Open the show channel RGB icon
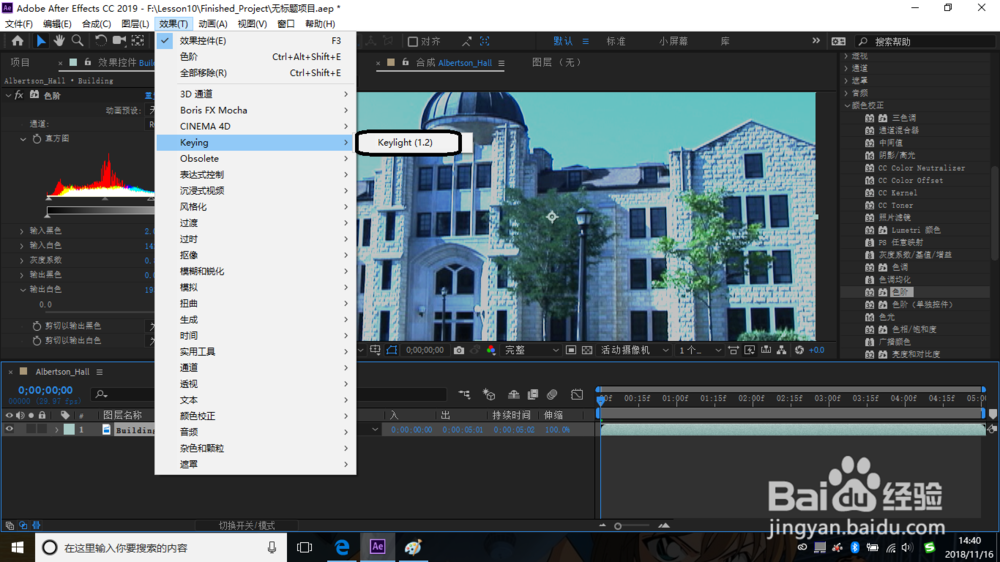Image resolution: width=1000 pixels, height=562 pixels. point(491,350)
